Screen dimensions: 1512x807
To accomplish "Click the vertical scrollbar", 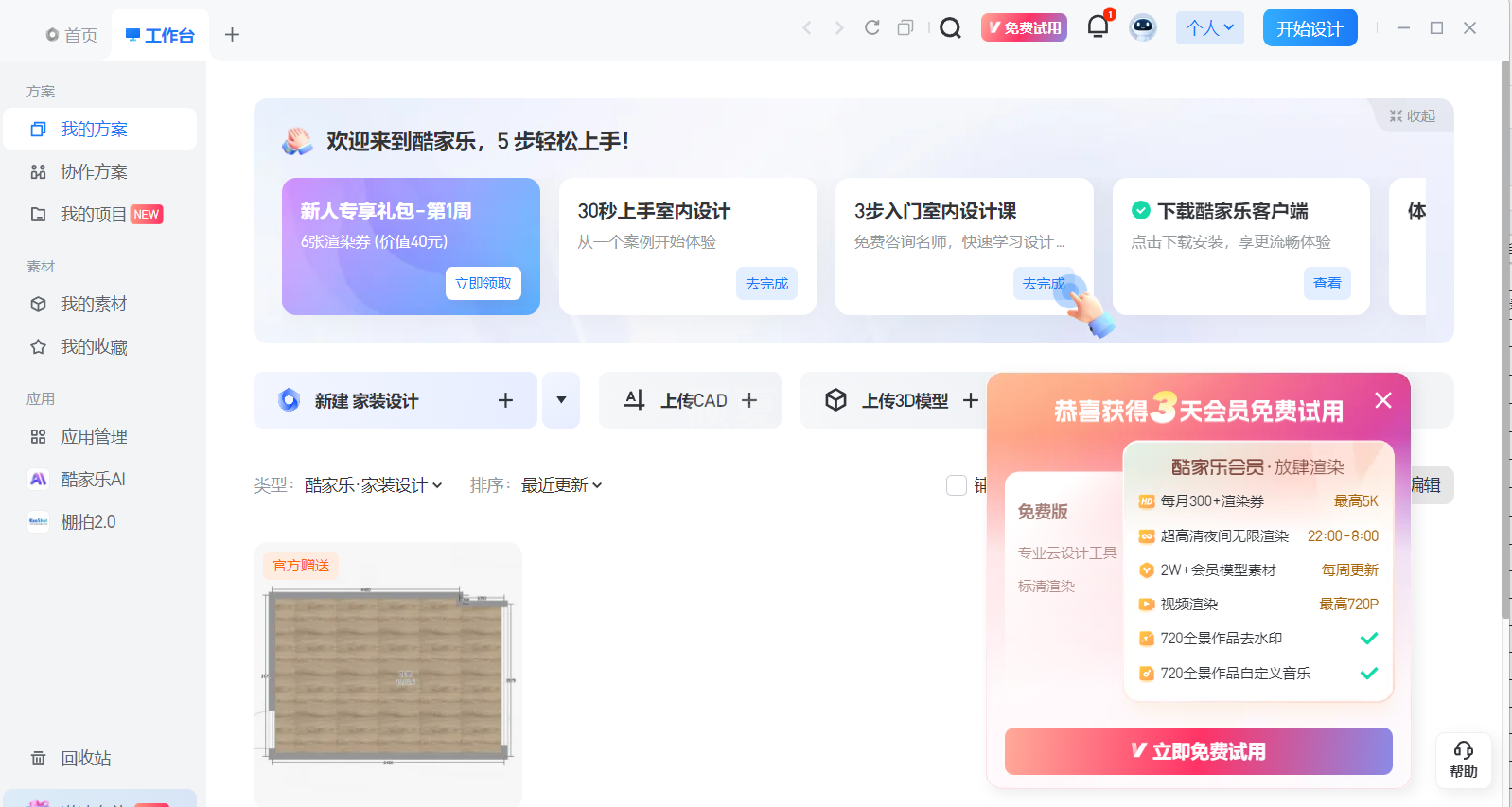I will 1505,341.
